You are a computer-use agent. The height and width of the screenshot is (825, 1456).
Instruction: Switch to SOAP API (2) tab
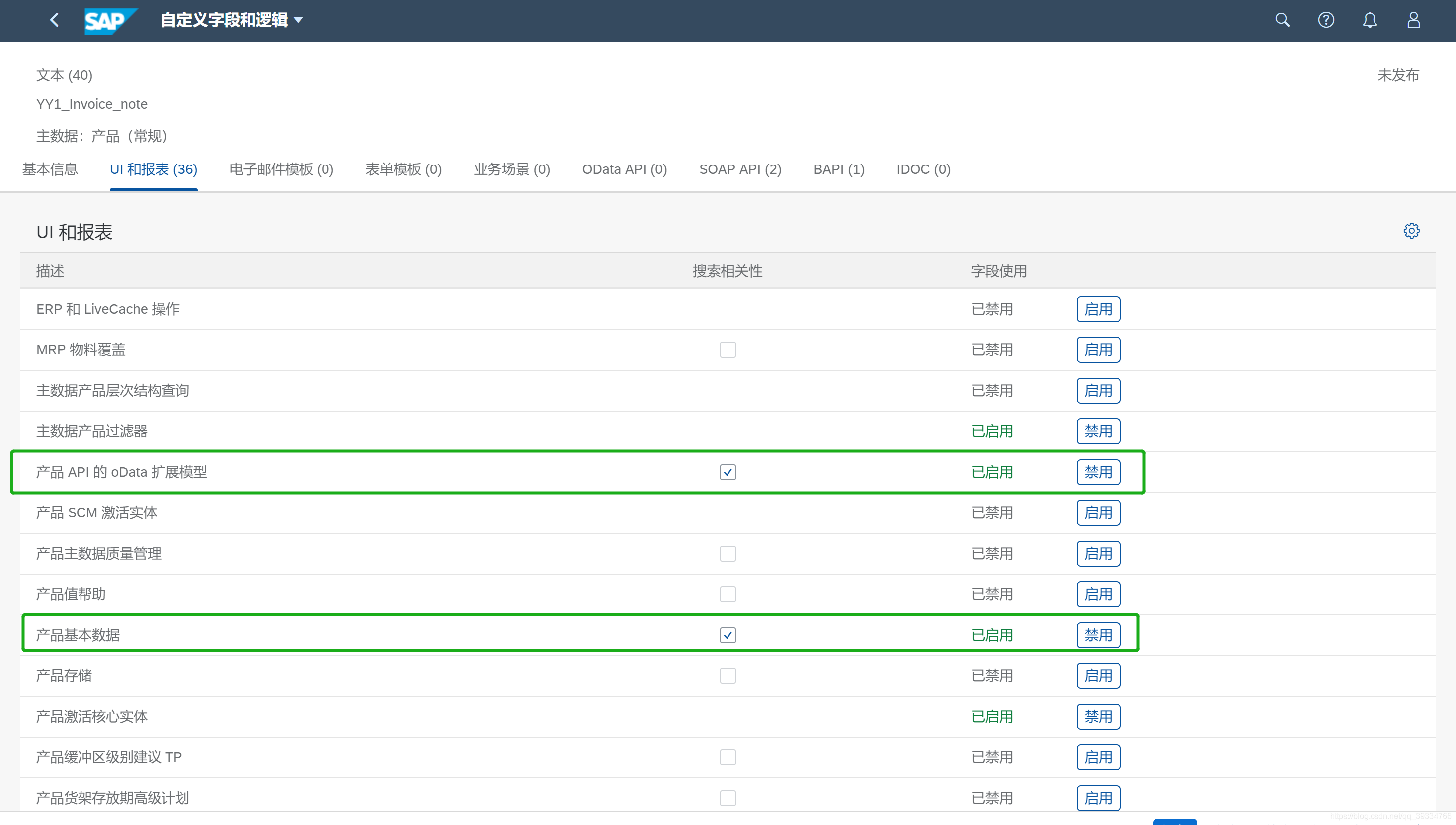click(x=740, y=169)
